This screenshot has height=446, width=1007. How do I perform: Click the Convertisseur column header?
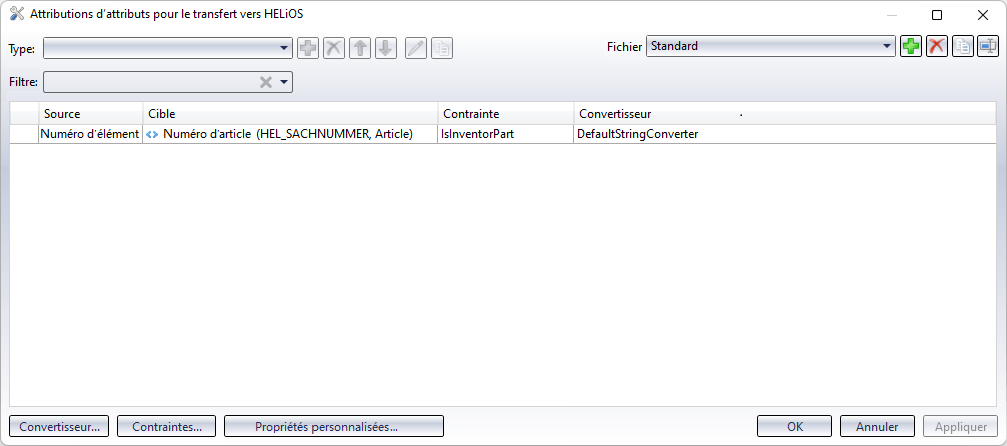pos(784,114)
